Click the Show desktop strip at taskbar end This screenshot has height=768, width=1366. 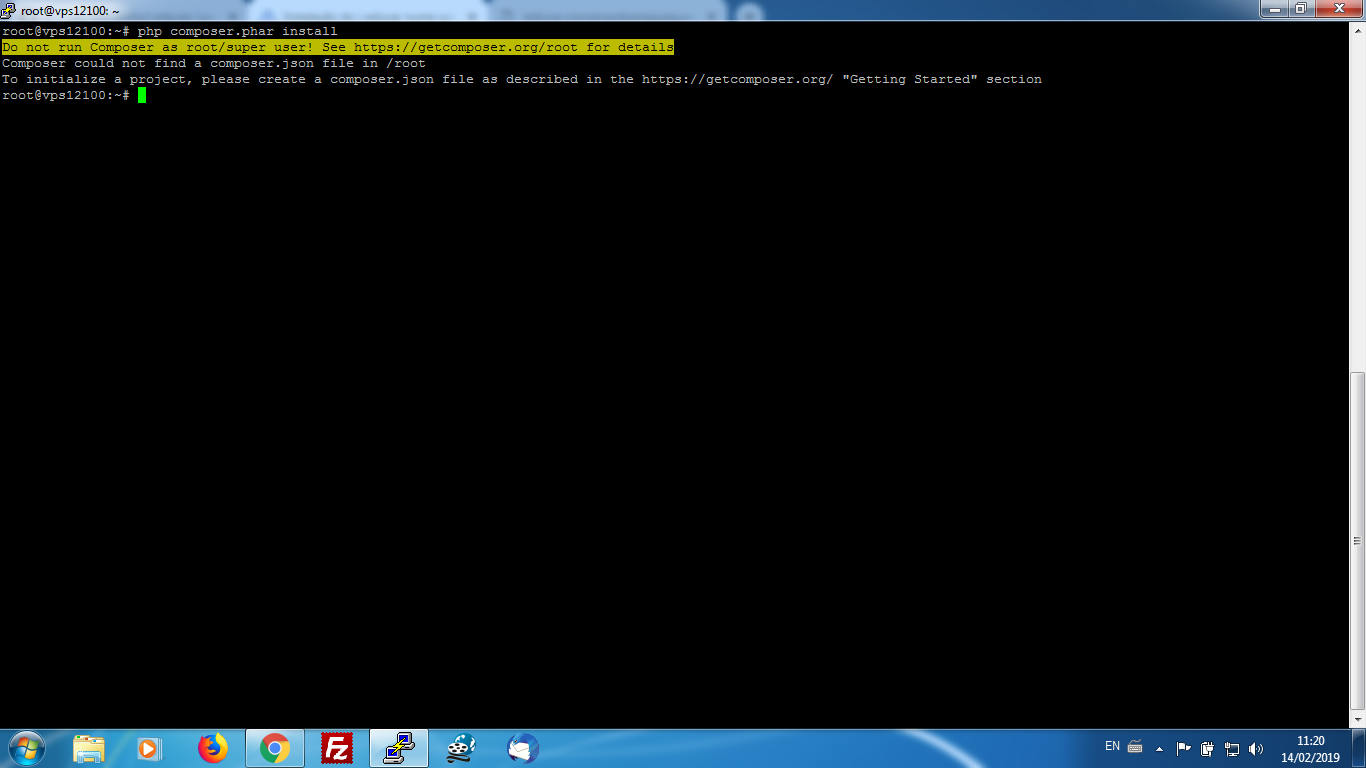click(x=1359, y=748)
